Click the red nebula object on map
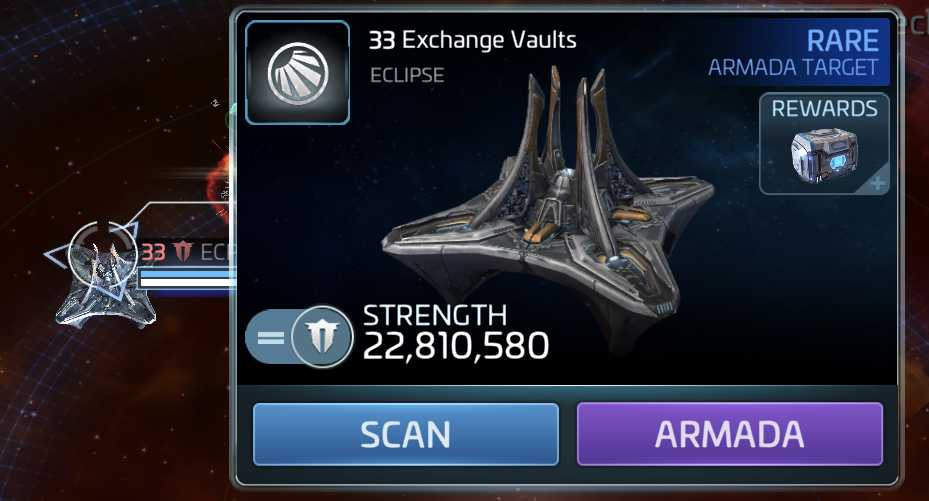The image size is (929, 501). [x=220, y=178]
